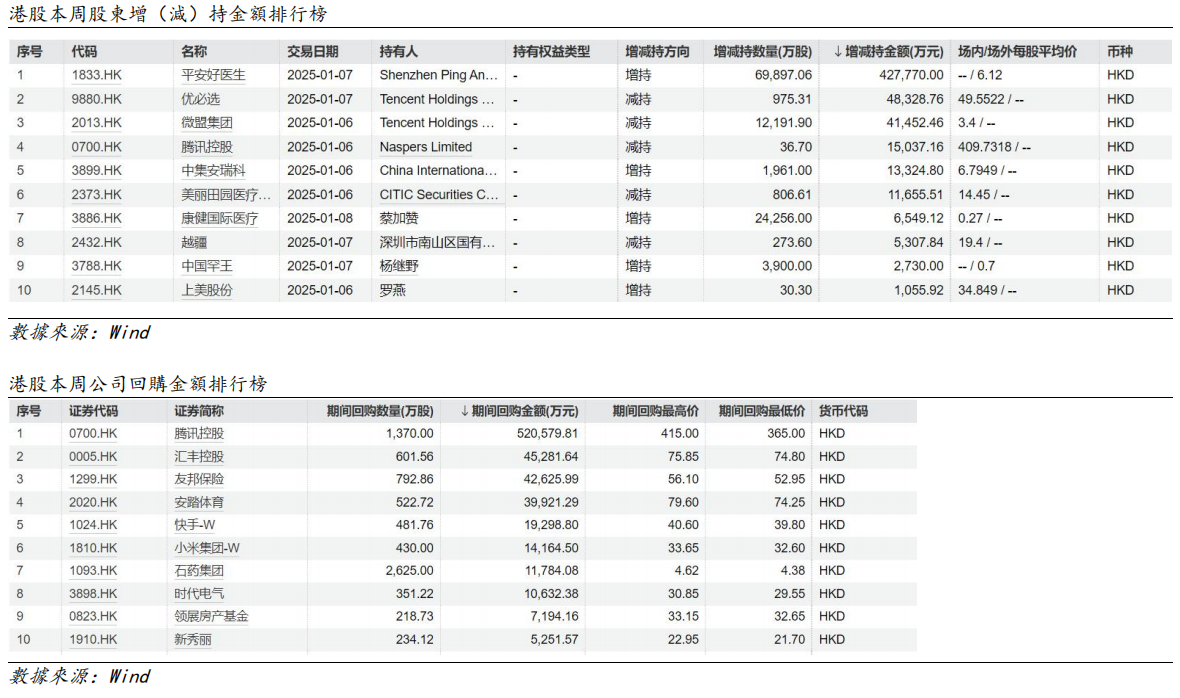This screenshot has height=698, width=1180.
Task: Open stock name link 越疆
Action: click(194, 242)
